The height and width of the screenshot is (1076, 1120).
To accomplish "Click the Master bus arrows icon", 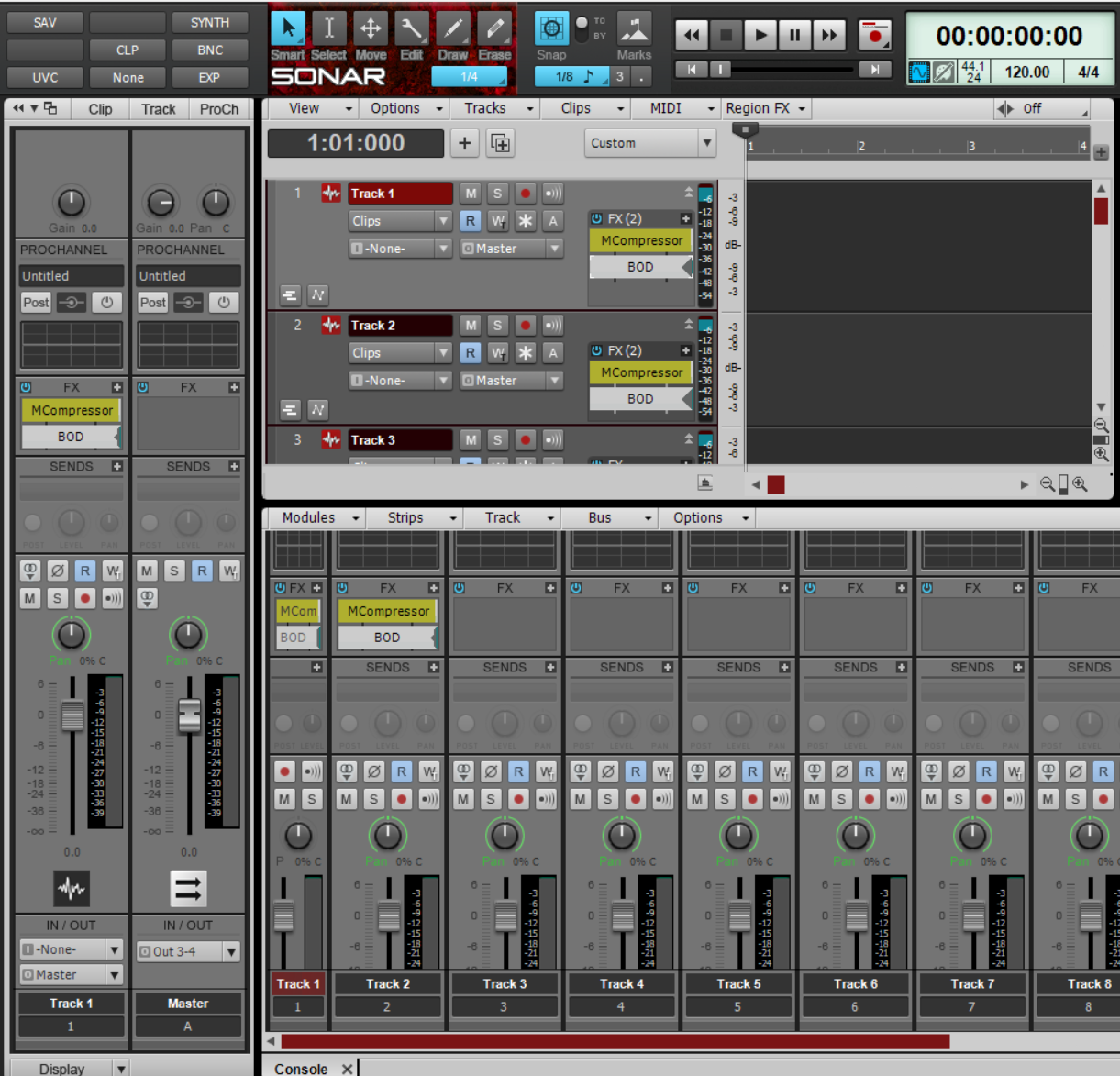I will 189,888.
